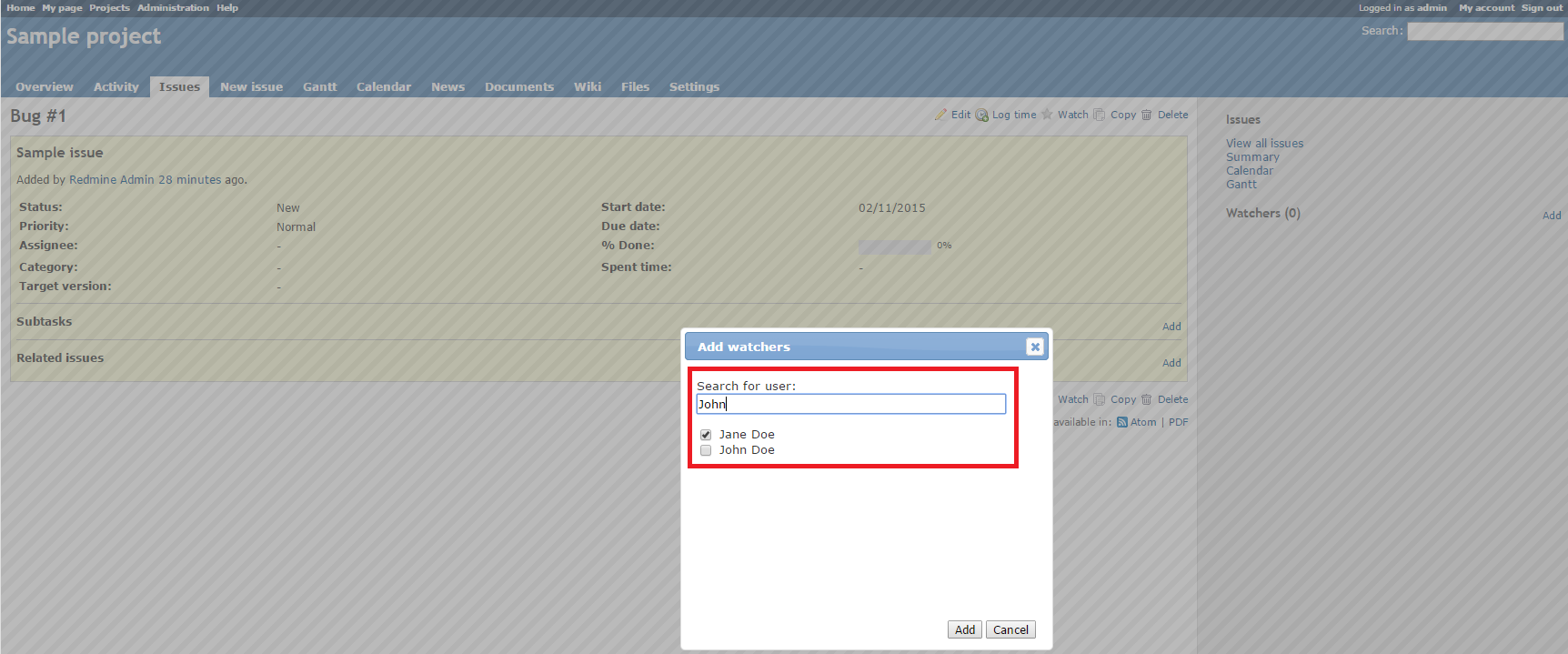Open Calendar link in sidebar

coord(1250,171)
